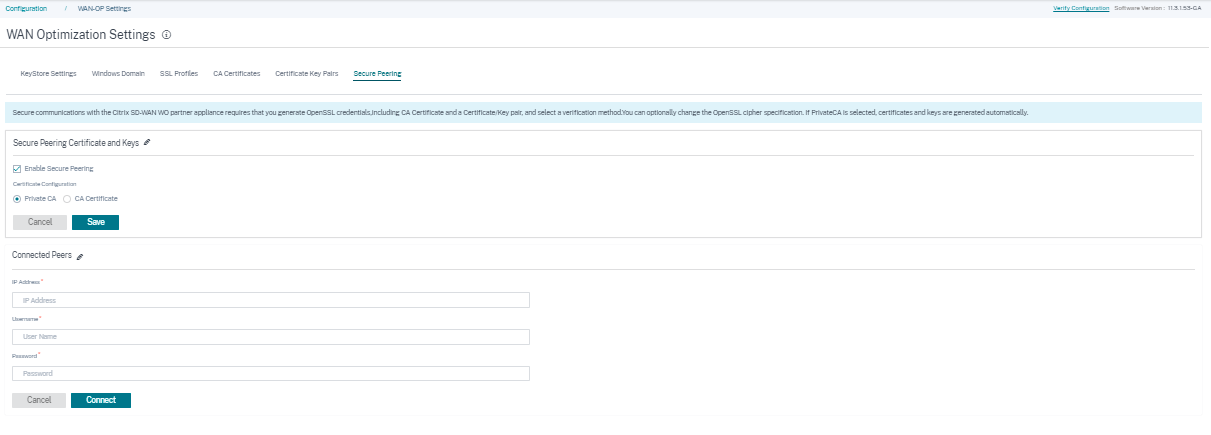Edit Secure Peering Certificate and Keys pencil icon

tap(147, 143)
